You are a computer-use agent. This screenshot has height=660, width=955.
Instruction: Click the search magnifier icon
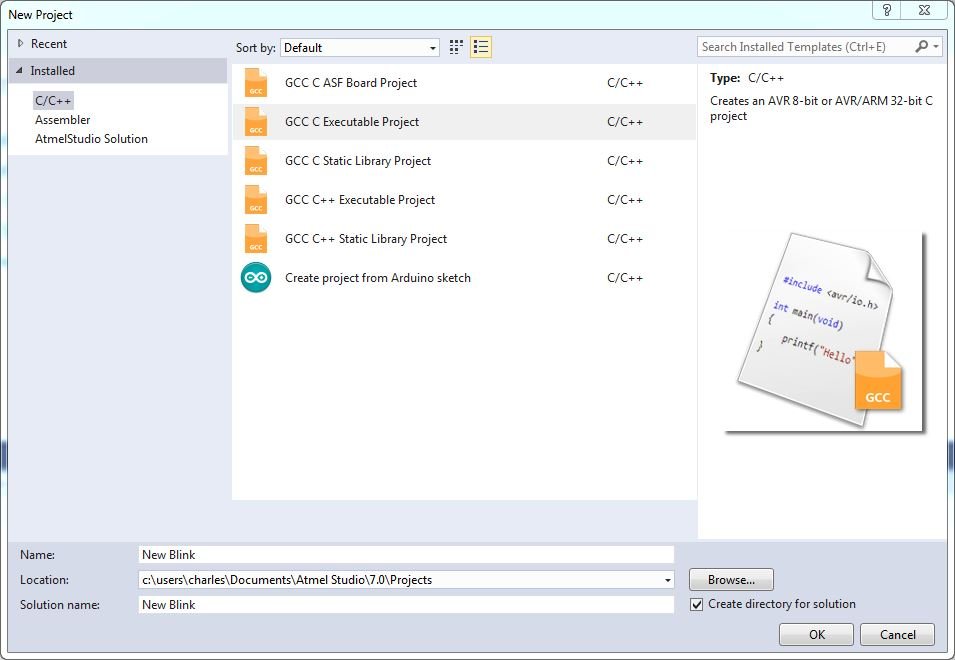[x=921, y=47]
